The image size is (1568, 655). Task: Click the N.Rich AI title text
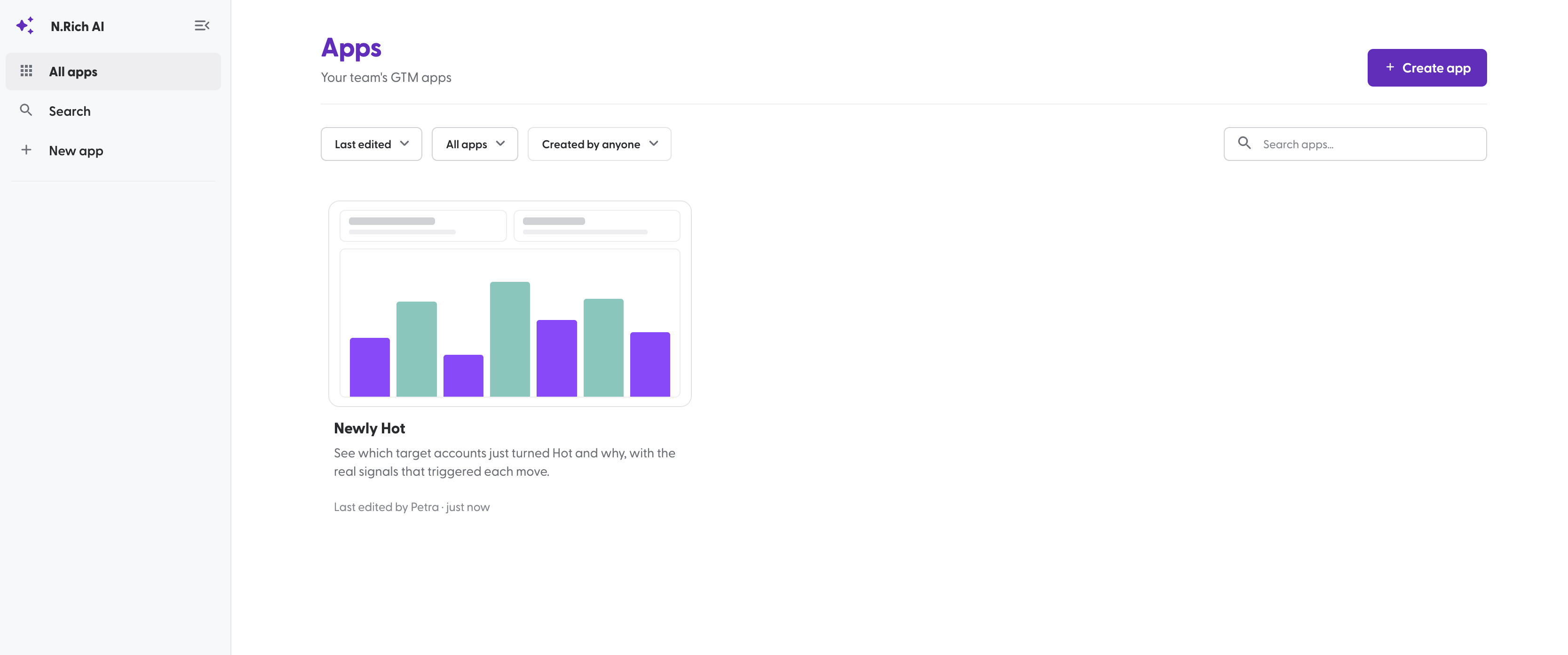point(77,26)
